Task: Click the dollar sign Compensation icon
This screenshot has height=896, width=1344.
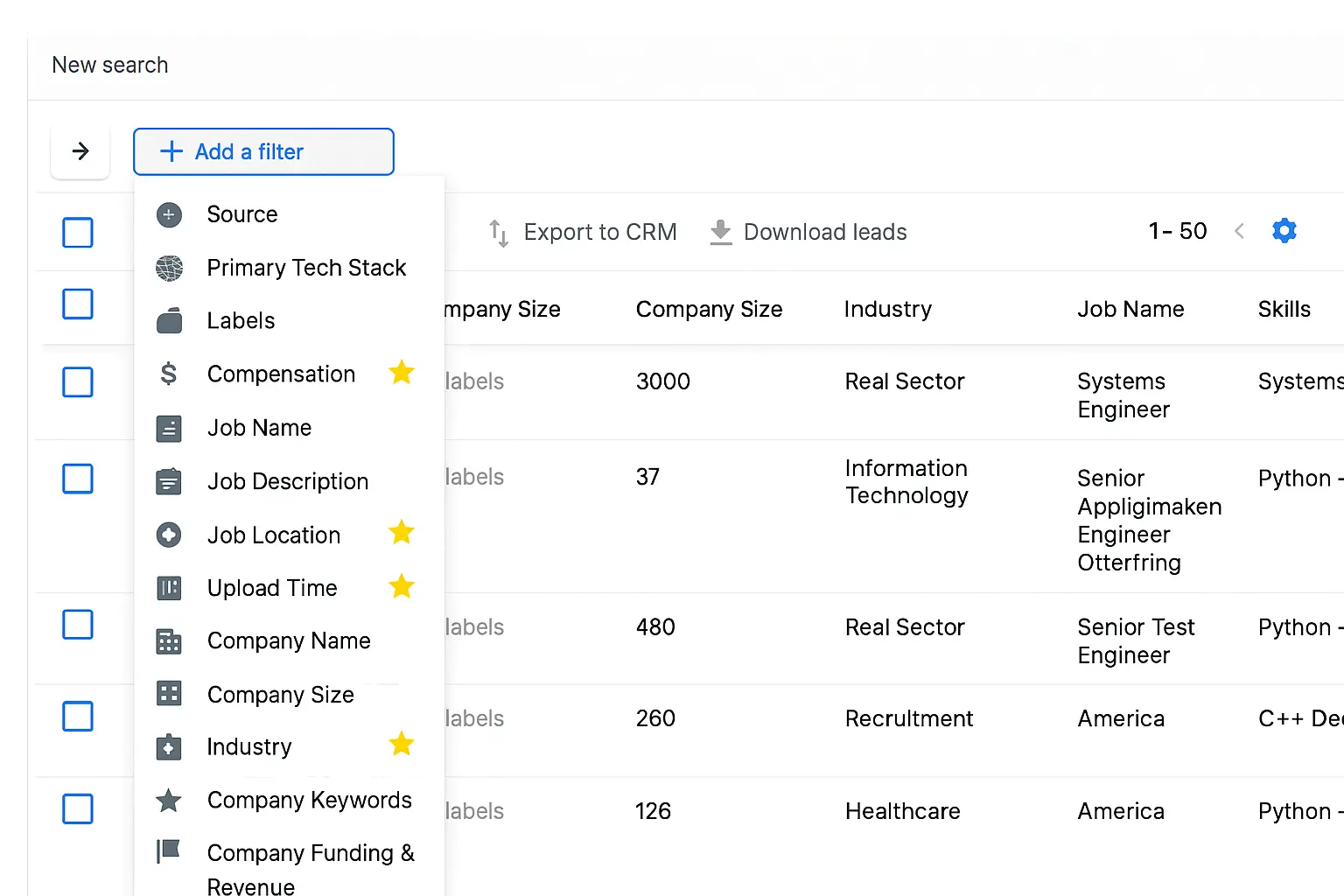Action: point(169,374)
